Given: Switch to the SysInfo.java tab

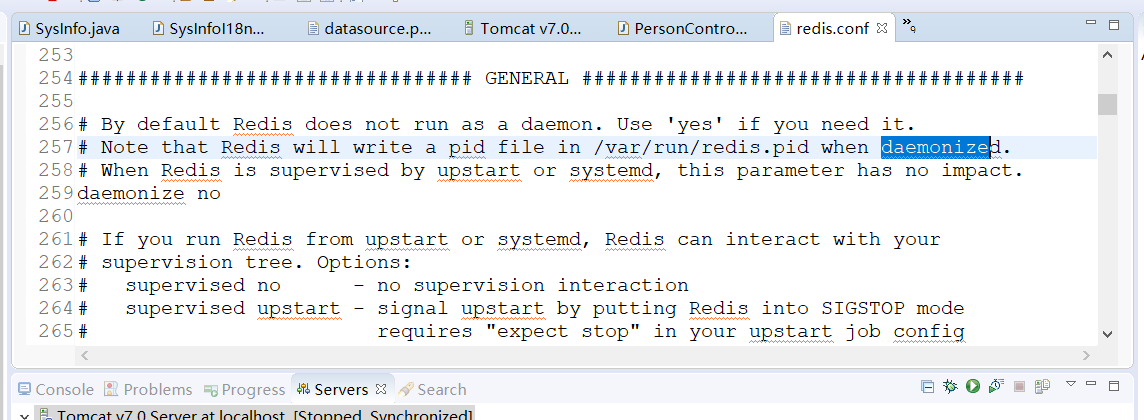Looking at the screenshot, I should tap(69, 28).
